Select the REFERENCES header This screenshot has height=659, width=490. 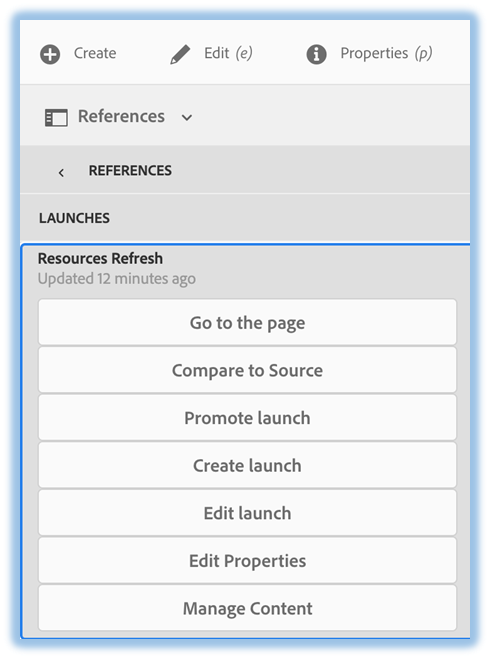tap(130, 171)
